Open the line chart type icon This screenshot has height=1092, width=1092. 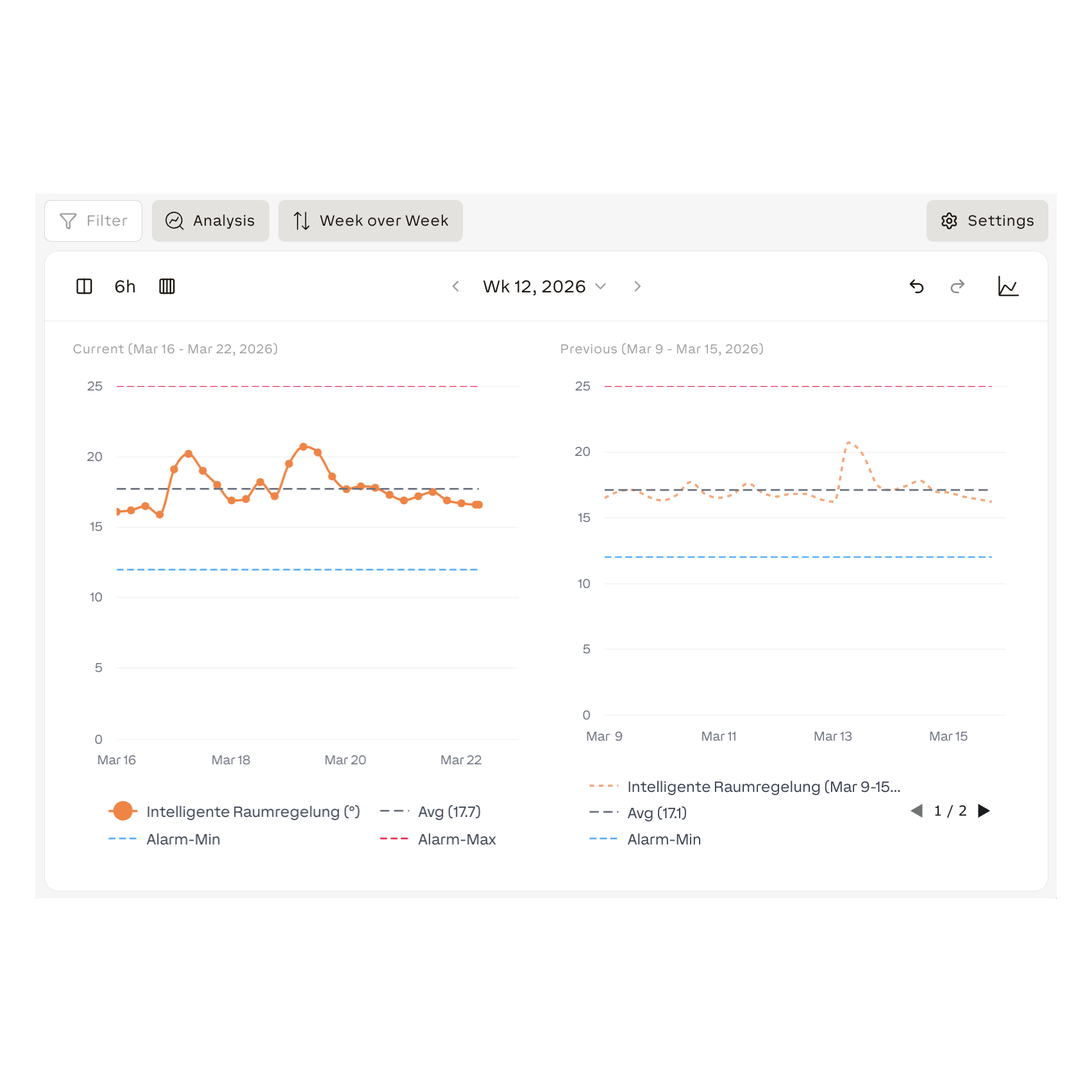coord(1008,287)
